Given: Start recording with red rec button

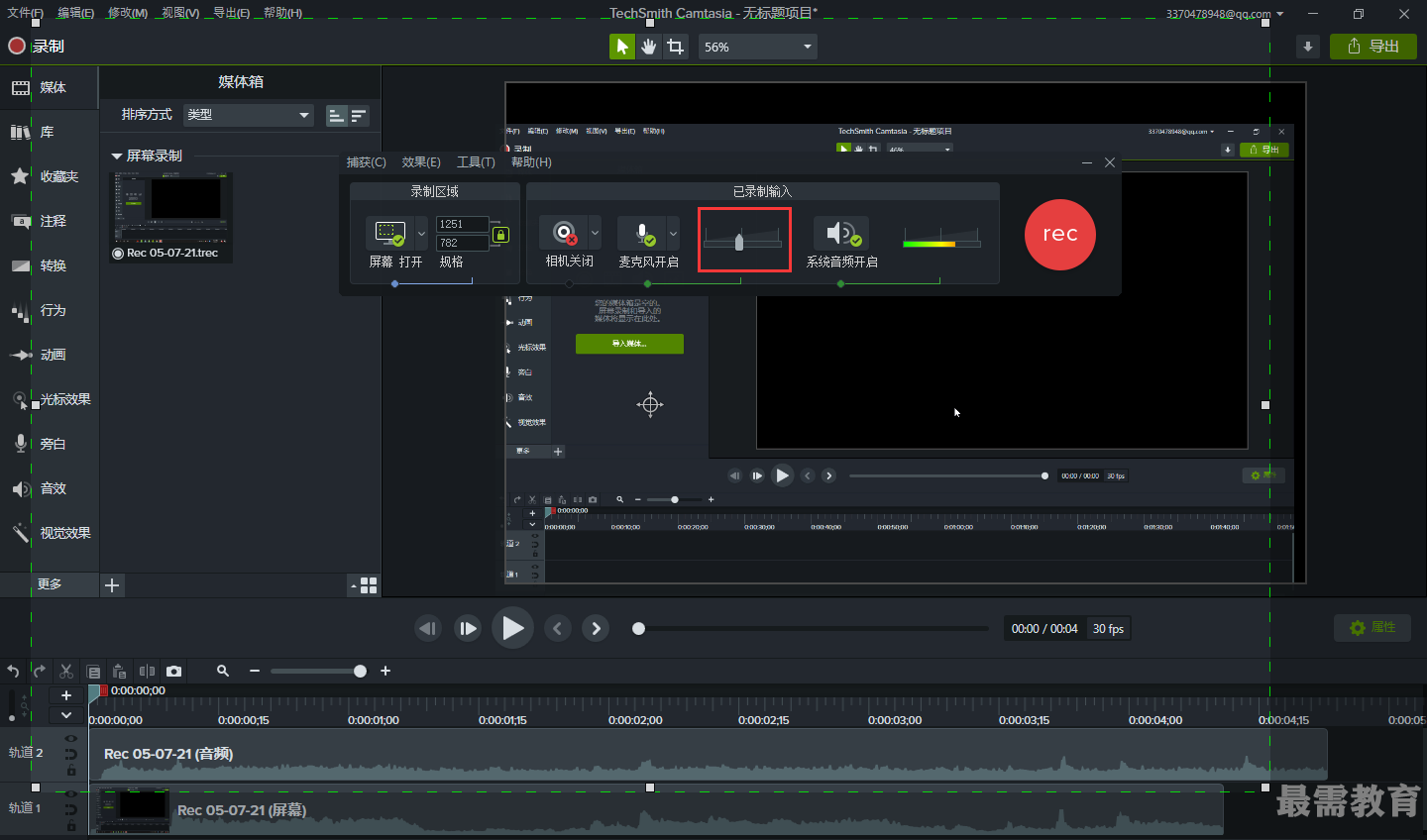Looking at the screenshot, I should 1059,235.
